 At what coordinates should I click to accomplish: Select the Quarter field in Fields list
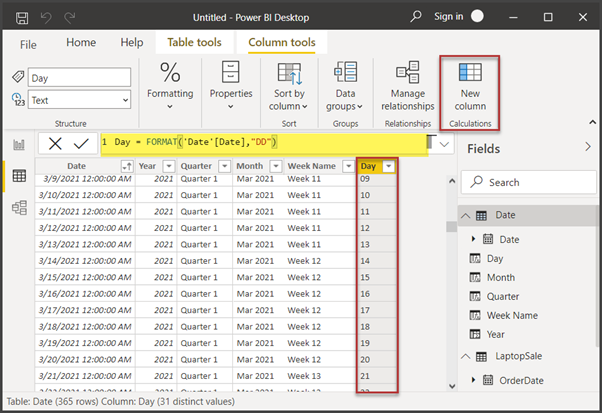click(503, 297)
